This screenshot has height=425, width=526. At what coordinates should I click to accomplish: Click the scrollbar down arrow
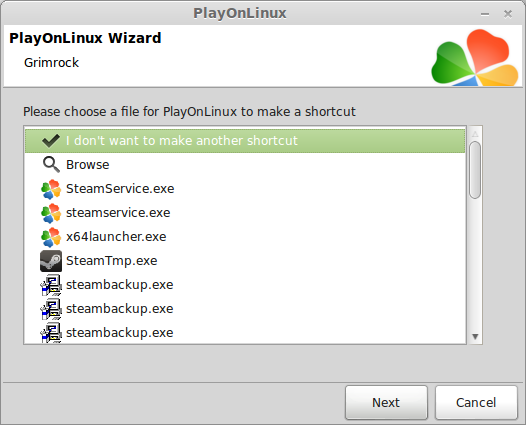pos(475,336)
